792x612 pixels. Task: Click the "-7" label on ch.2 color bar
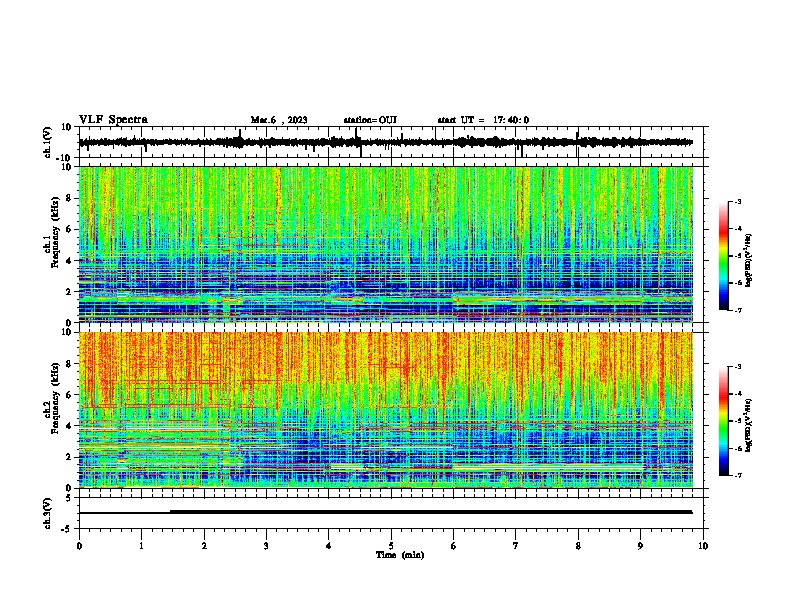click(737, 475)
